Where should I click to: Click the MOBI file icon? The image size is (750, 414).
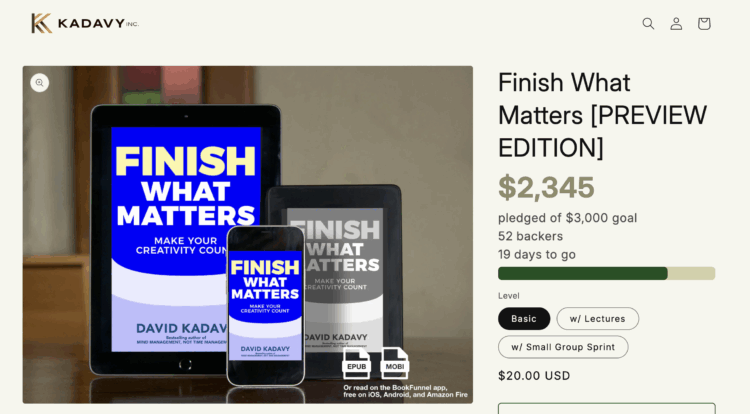pos(395,363)
